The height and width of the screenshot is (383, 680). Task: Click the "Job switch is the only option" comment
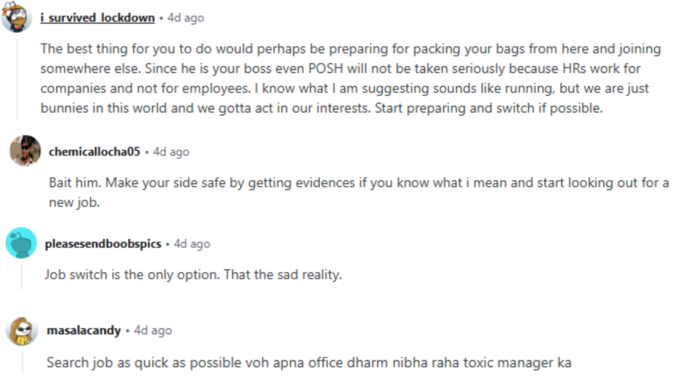(193, 275)
